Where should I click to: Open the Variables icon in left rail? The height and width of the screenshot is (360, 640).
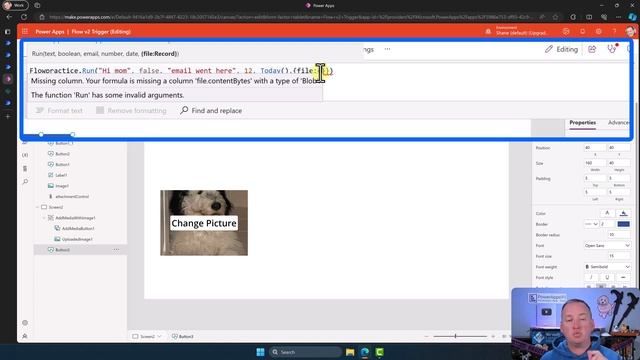pyautogui.click(x=25, y=155)
